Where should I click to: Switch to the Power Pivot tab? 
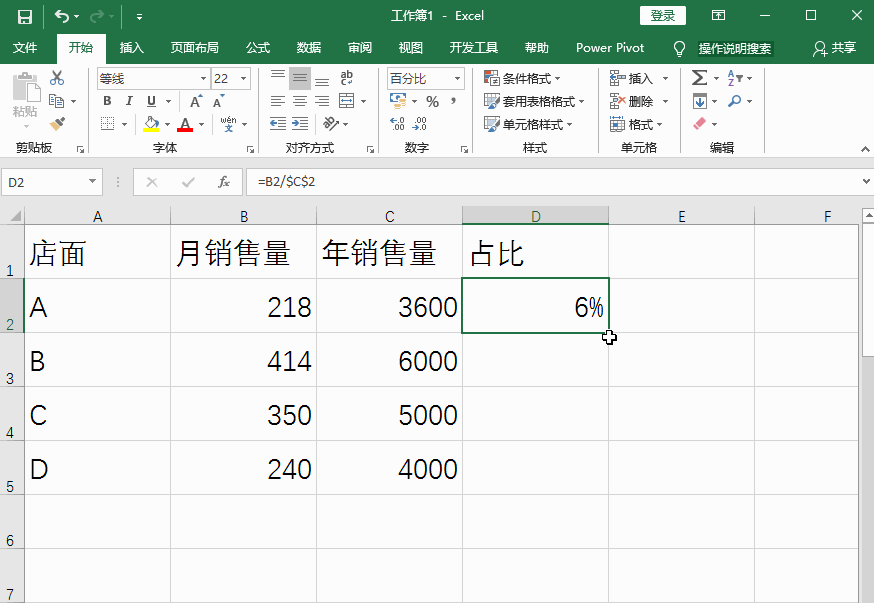pos(610,48)
